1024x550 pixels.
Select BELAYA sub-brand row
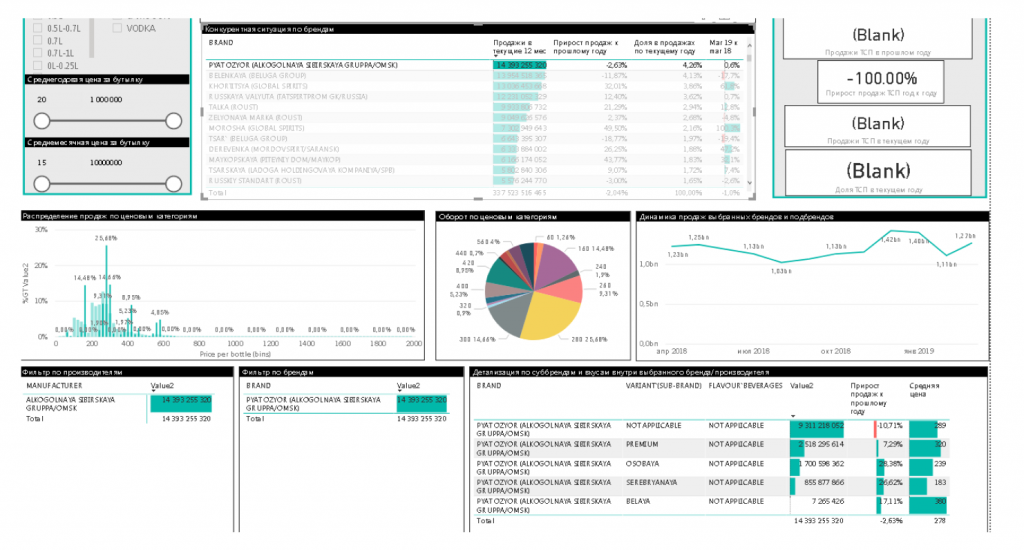(x=712, y=505)
